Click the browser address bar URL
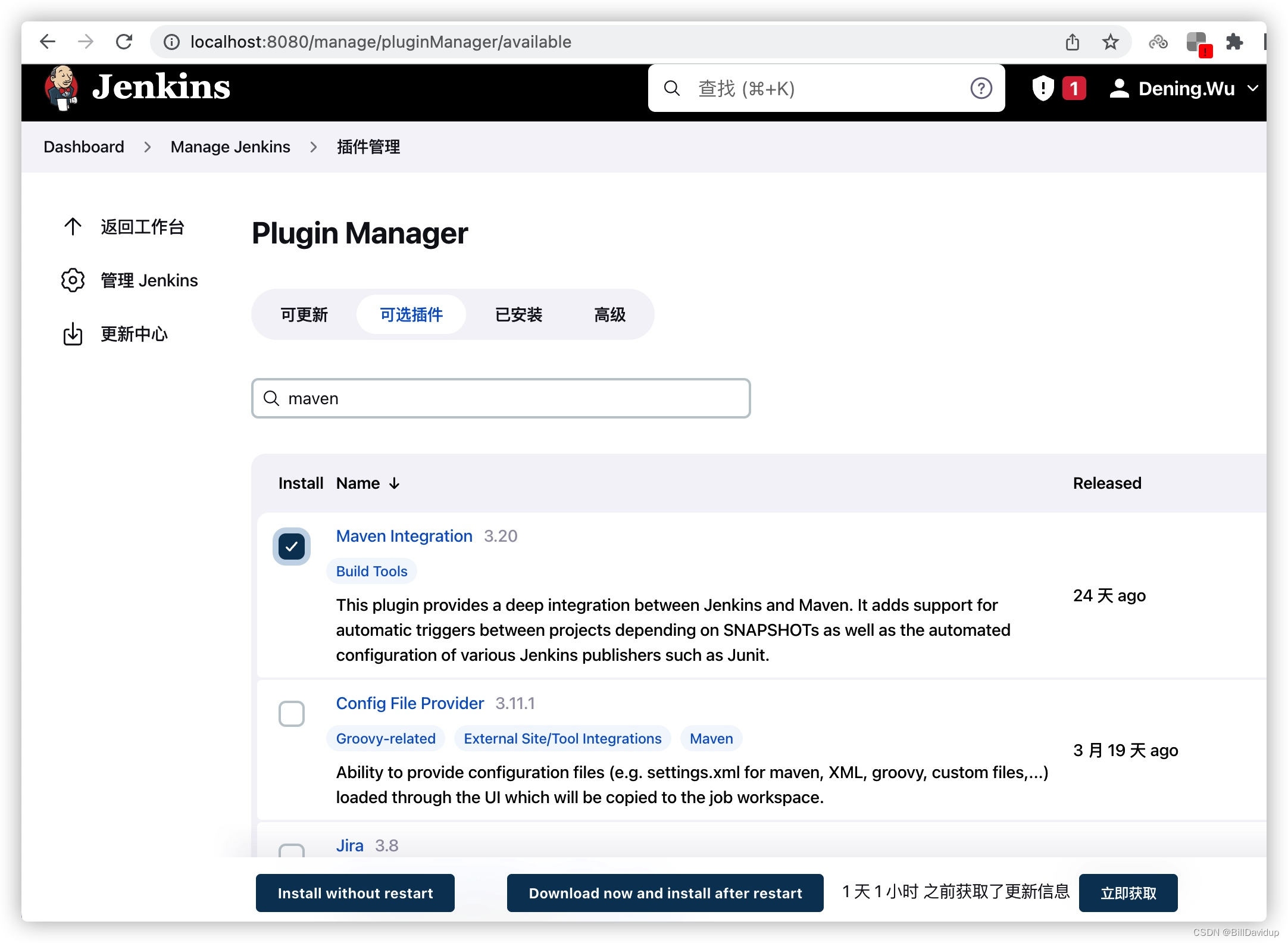Viewport: 1288px width, 943px height. pos(381,42)
